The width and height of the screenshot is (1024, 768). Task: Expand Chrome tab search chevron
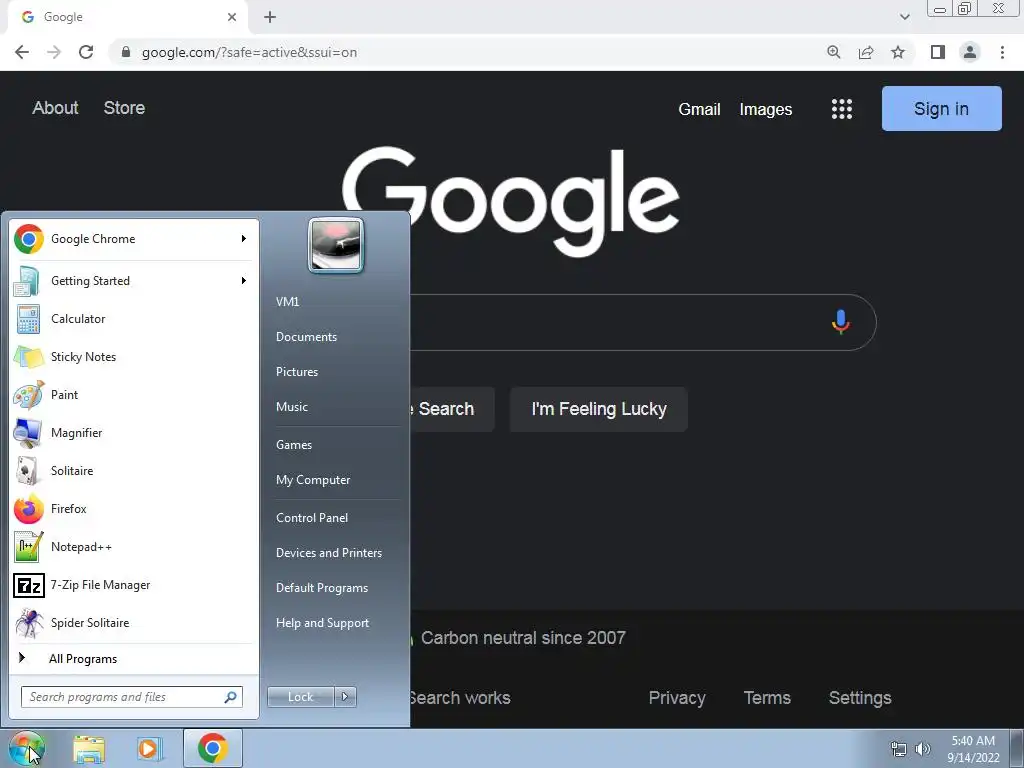pyautogui.click(x=904, y=17)
